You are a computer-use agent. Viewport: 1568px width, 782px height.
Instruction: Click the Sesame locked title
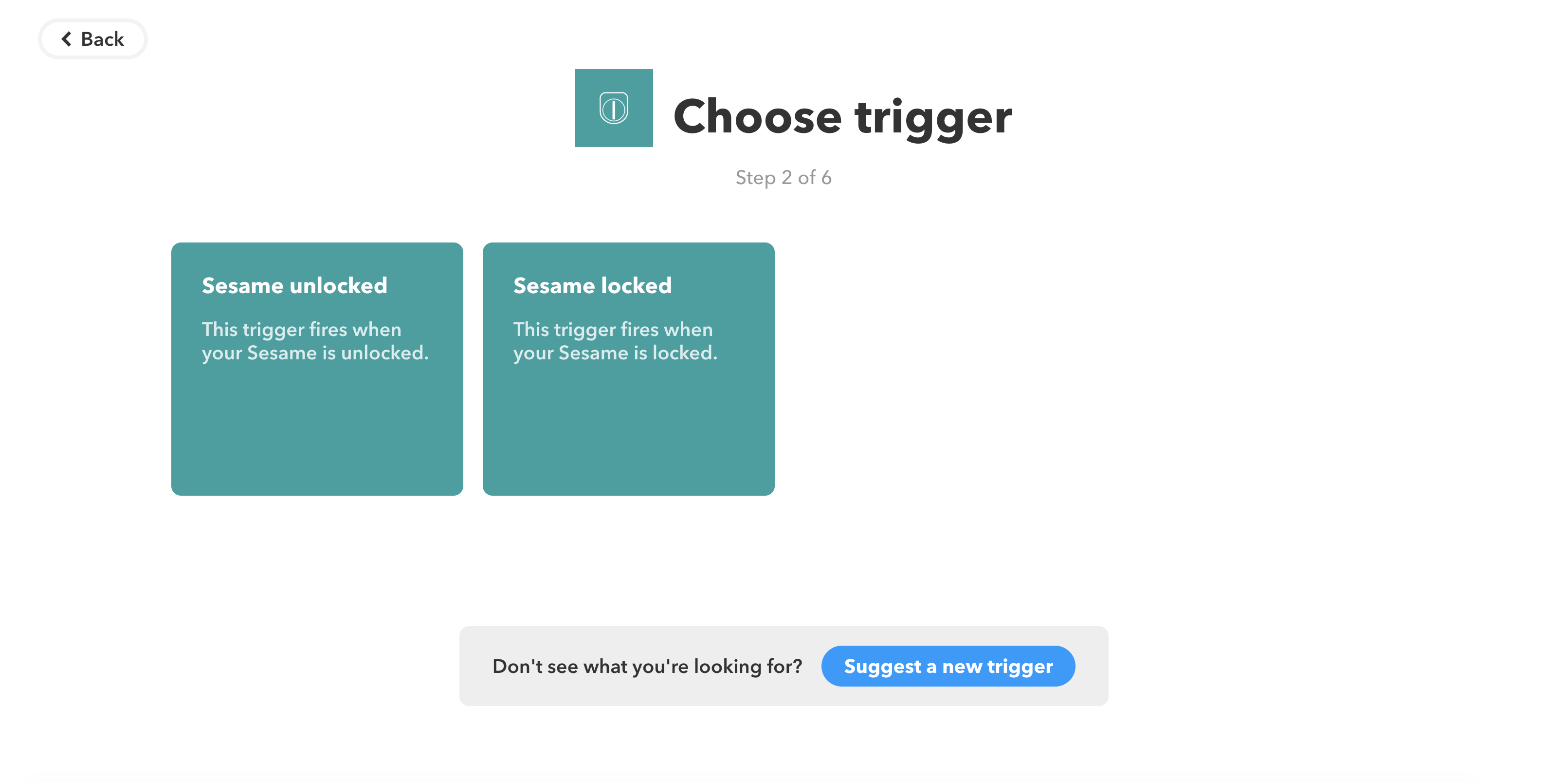[592, 285]
